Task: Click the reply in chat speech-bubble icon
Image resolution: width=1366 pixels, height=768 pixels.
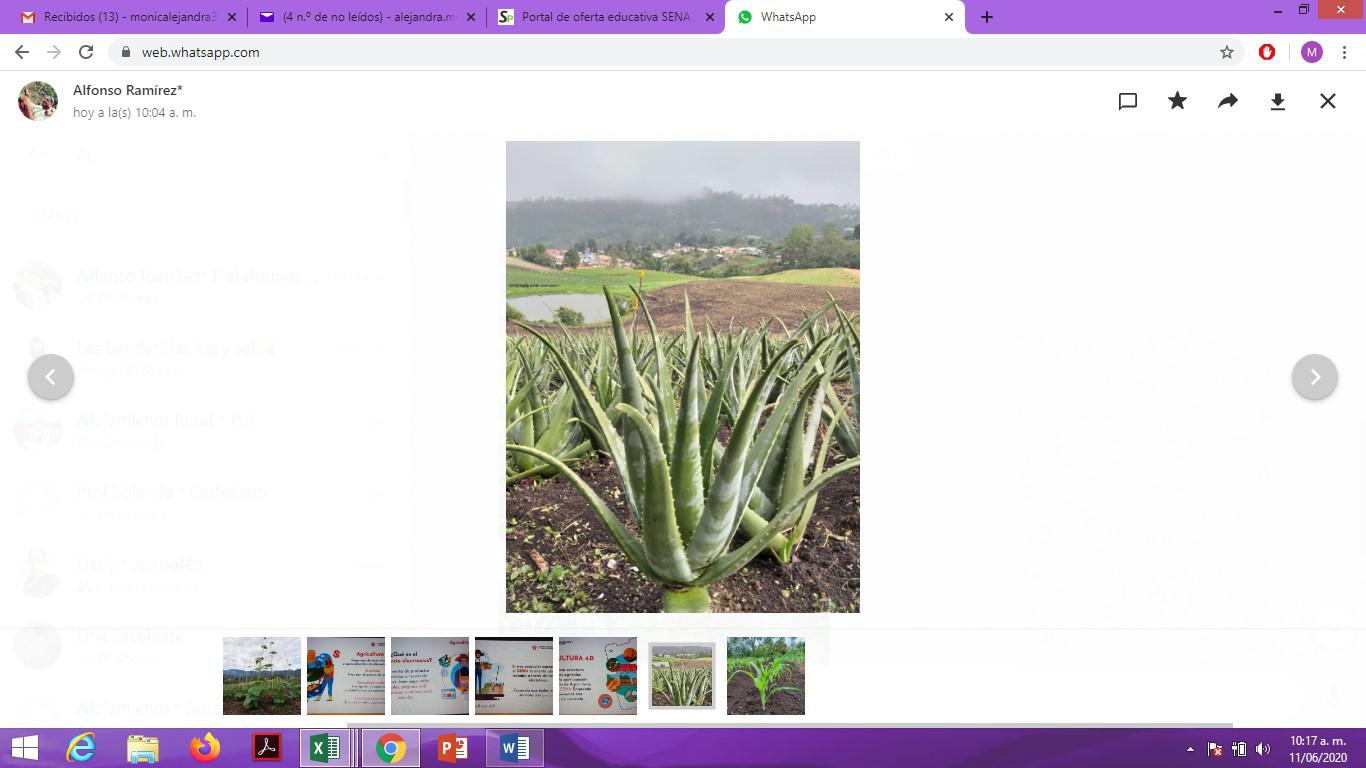Action: (x=1128, y=101)
